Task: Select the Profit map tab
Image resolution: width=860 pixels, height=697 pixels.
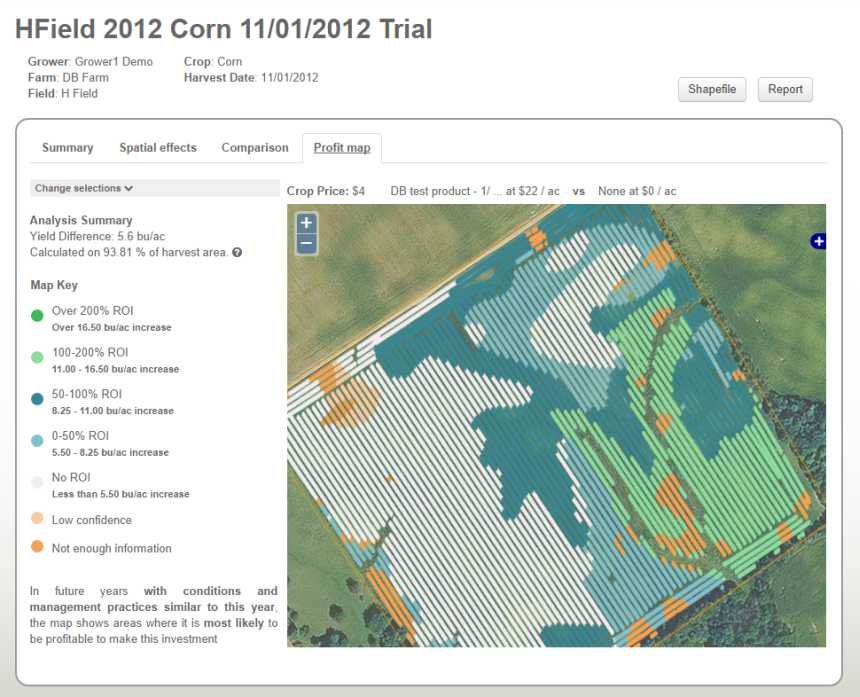Action: (342, 148)
